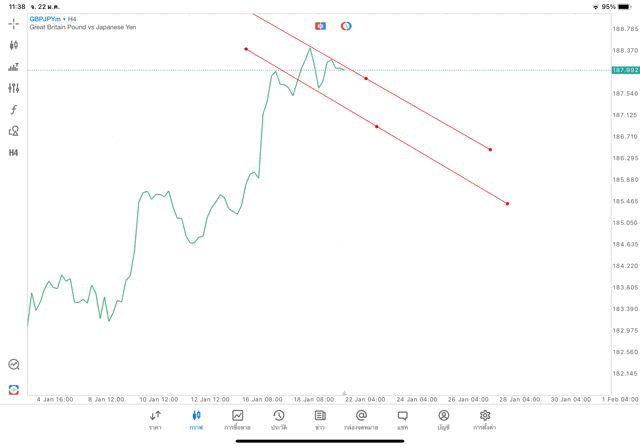Viewport: 640px width, 447px height.
Task: Open the H4 timeframe selector in sidebar
Action: 14,153
